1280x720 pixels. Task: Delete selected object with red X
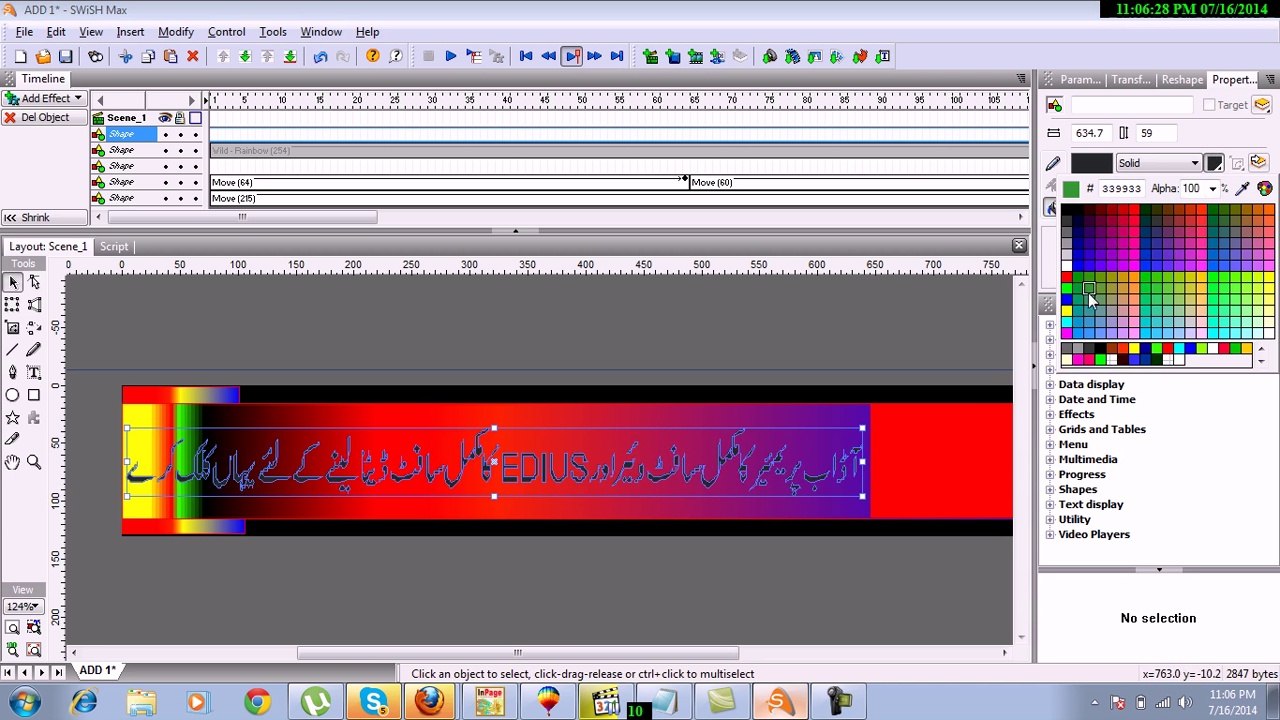coord(193,57)
